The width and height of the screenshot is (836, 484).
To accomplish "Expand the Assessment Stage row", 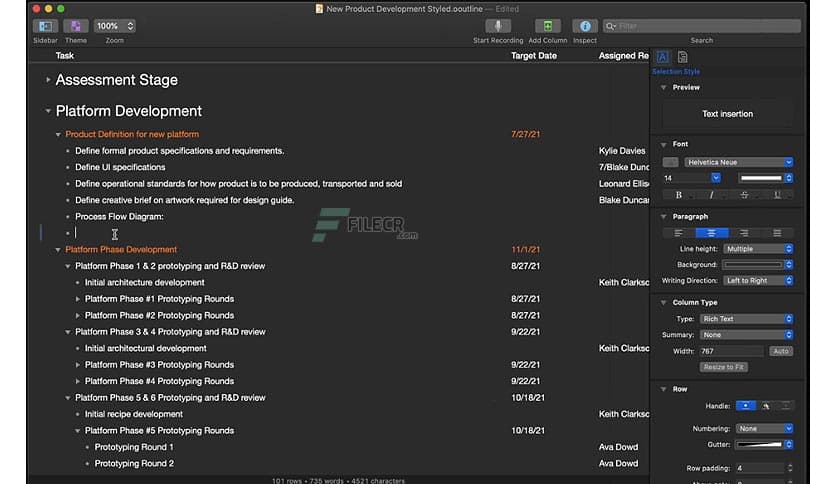I will tap(48, 80).
